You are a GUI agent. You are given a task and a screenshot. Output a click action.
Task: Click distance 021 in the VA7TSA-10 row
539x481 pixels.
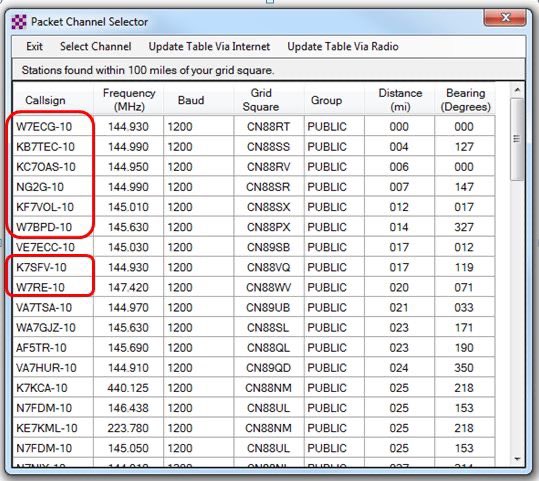(x=399, y=308)
